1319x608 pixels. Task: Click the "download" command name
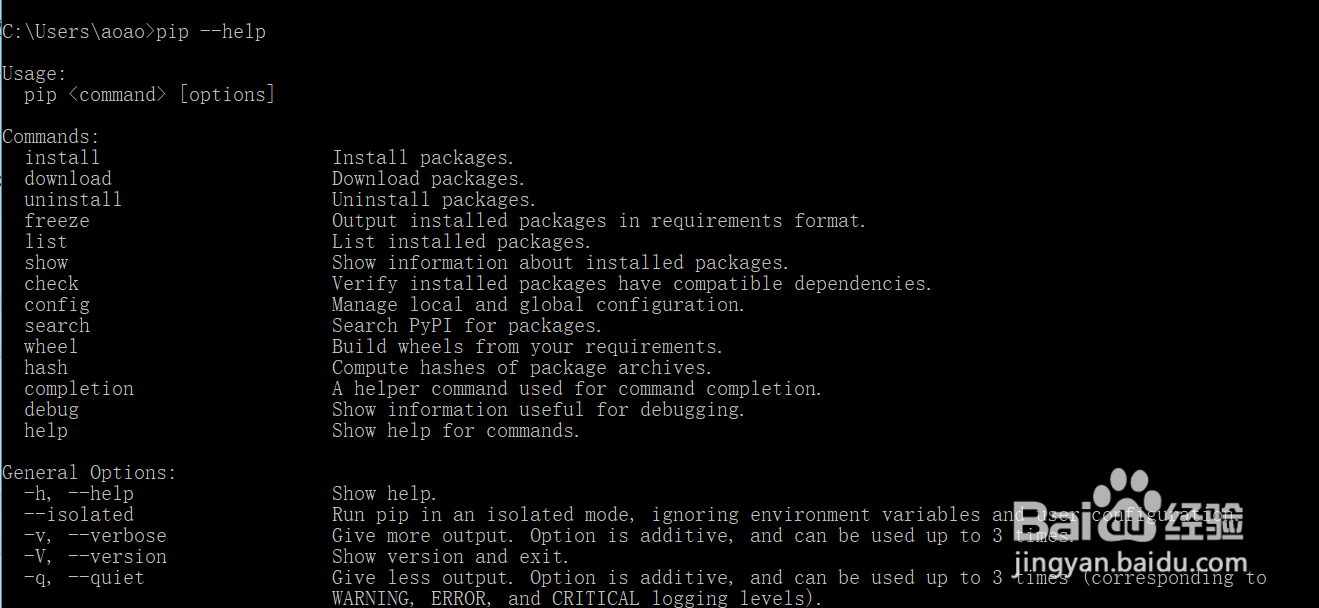click(x=68, y=179)
